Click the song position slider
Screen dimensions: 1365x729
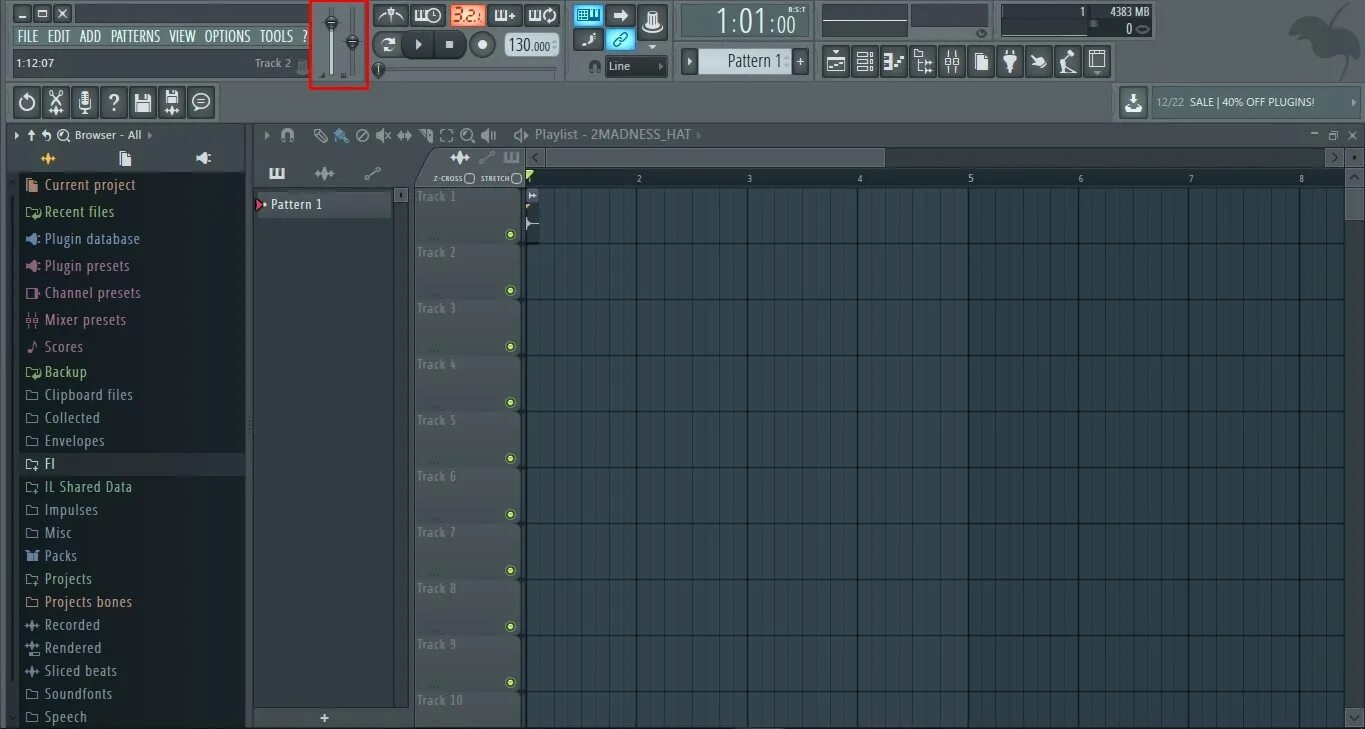[466, 69]
